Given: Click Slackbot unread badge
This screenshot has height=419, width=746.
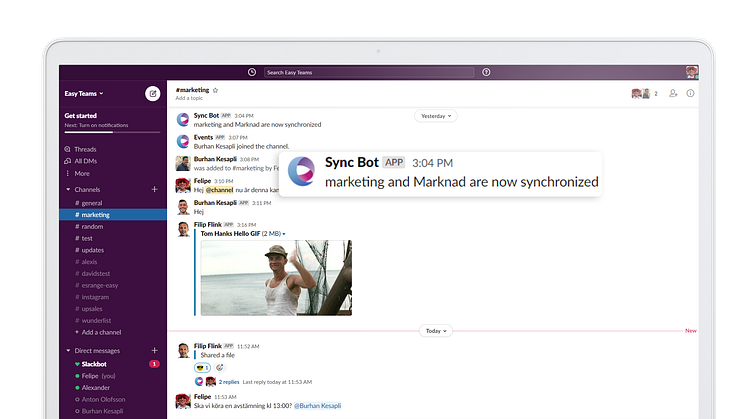Looking at the screenshot, I should pos(154,364).
